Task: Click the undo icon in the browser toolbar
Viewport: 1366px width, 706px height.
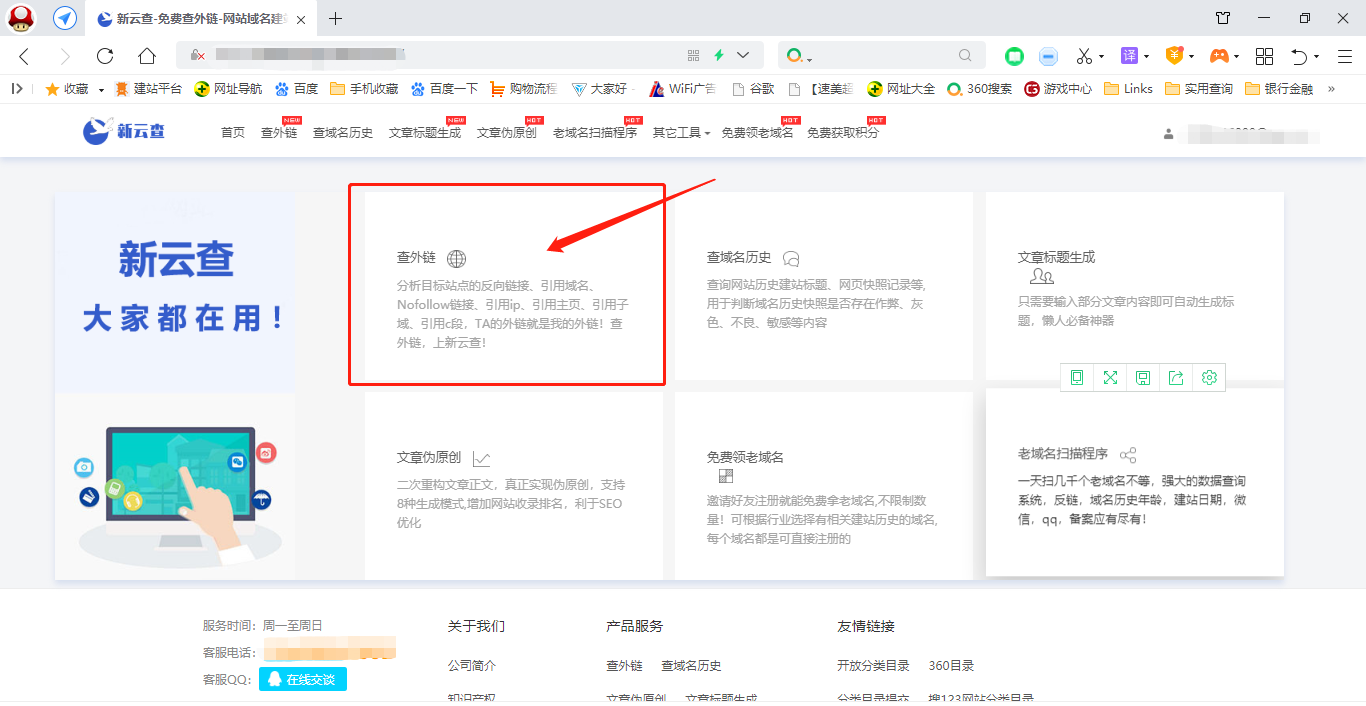Action: pyautogui.click(x=1301, y=55)
